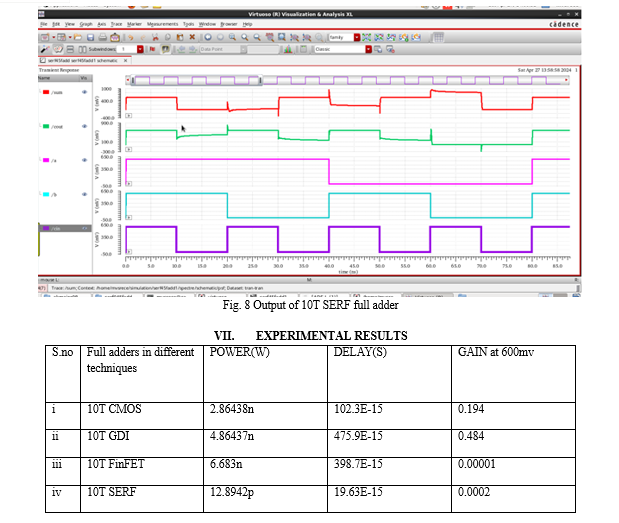Click the Cut scissors icon
The width and height of the screenshot is (619, 523).
point(155,37)
